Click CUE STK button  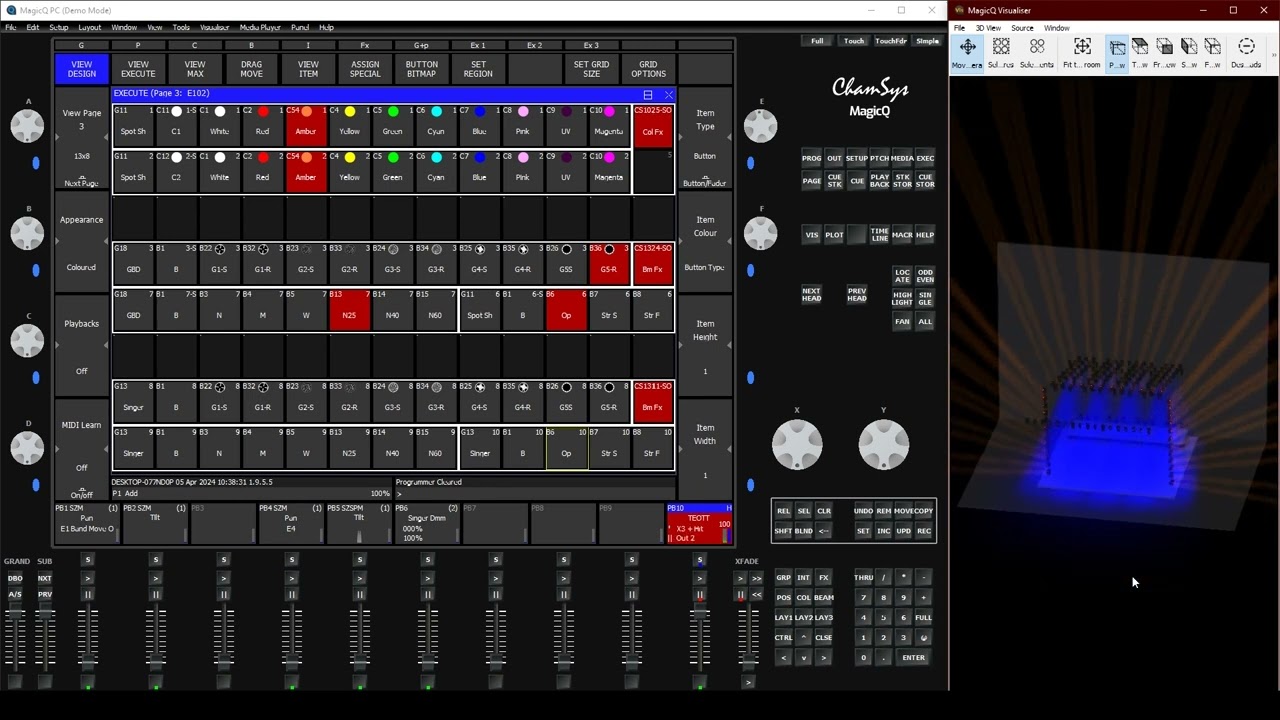834,181
